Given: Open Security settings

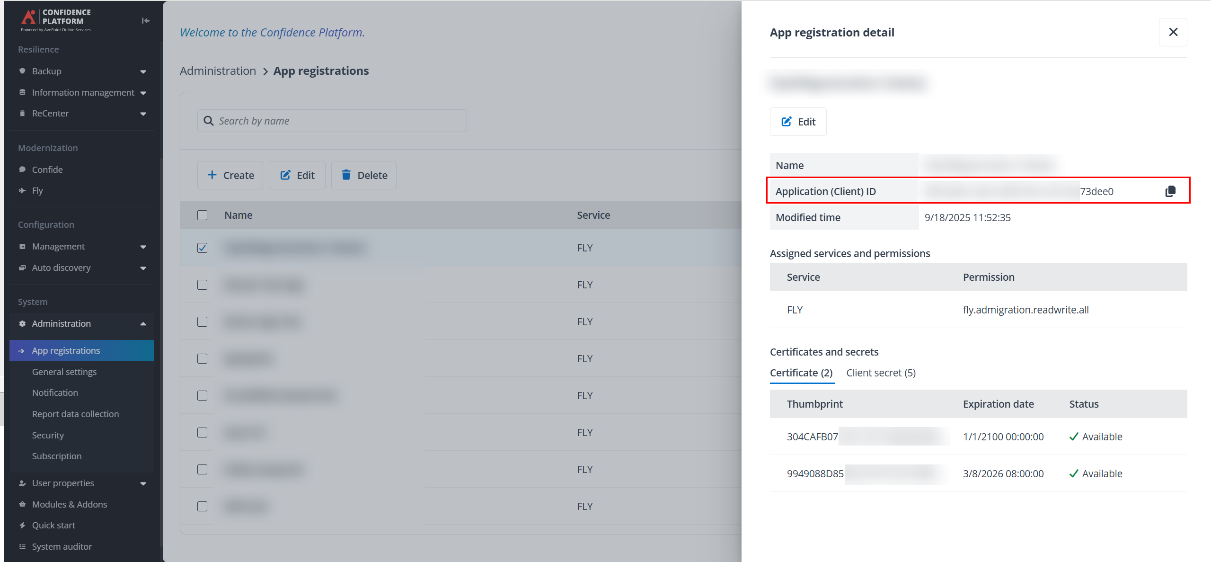Looking at the screenshot, I should 48,436.
